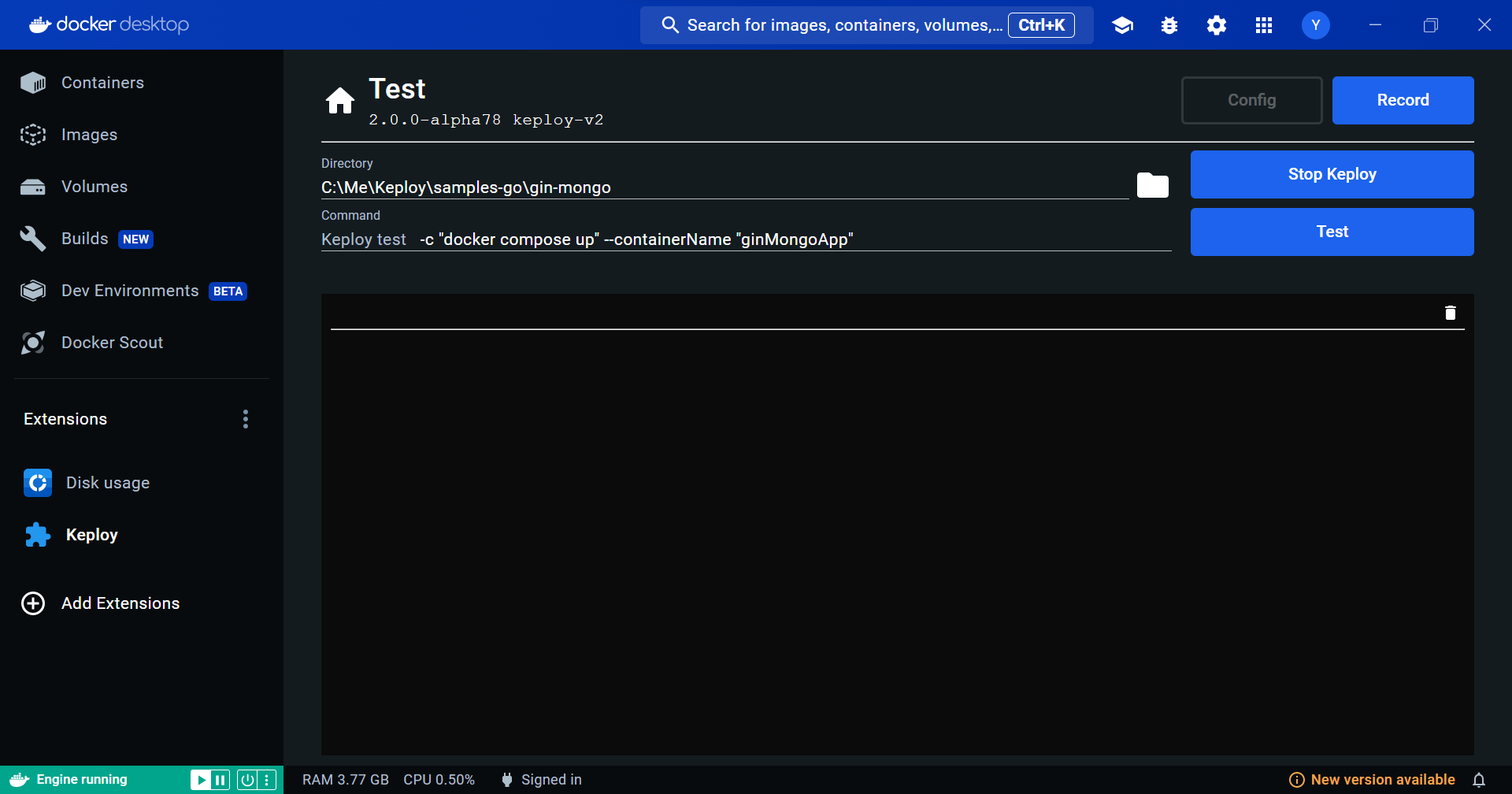Click the Volumes sidebar icon
Screen dimensions: 1512x794
33,187
